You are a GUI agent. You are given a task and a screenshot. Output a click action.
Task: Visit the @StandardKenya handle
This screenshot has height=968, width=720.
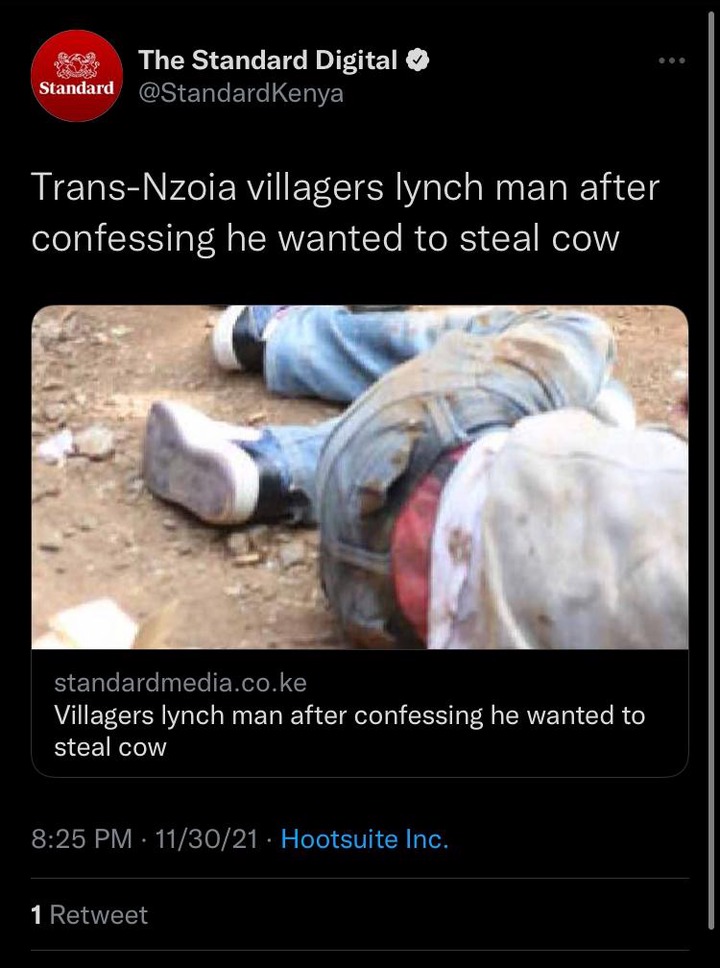pos(241,93)
